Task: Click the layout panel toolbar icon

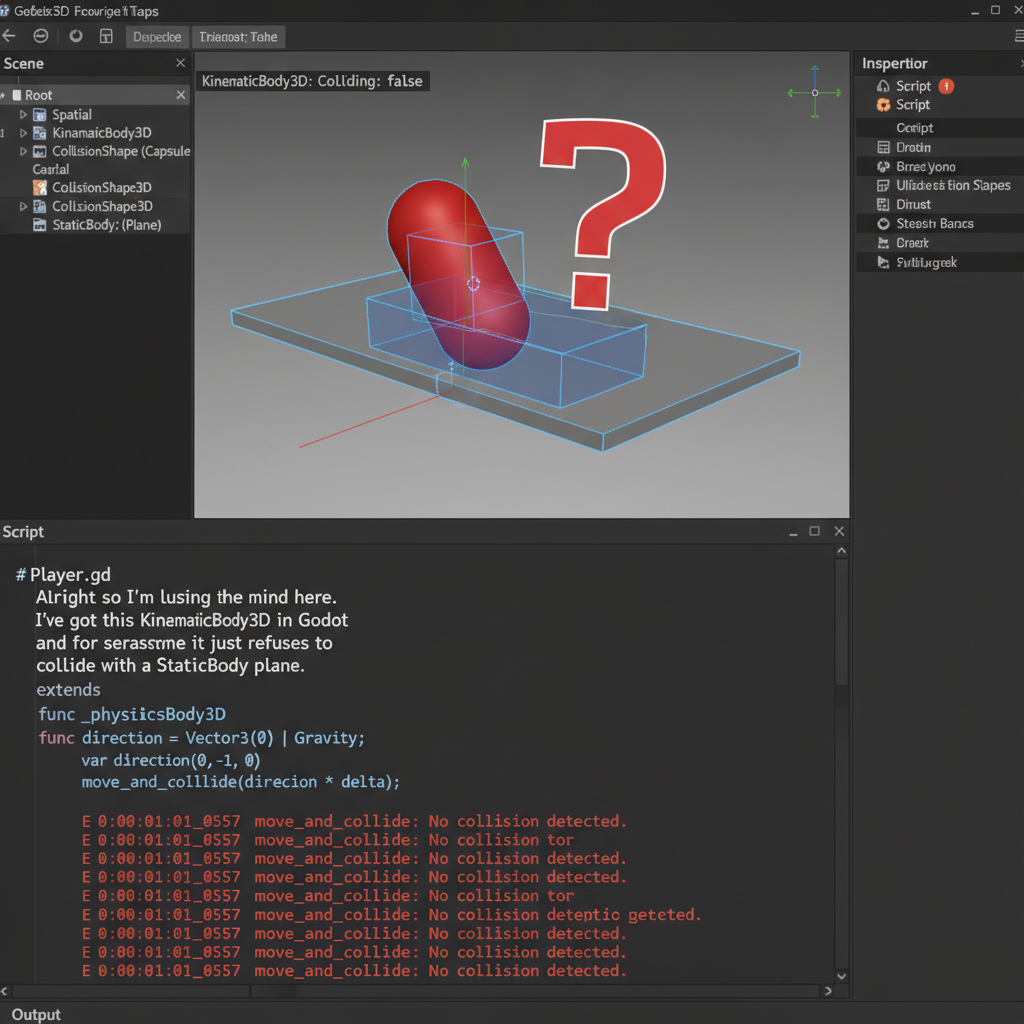Action: click(x=106, y=36)
